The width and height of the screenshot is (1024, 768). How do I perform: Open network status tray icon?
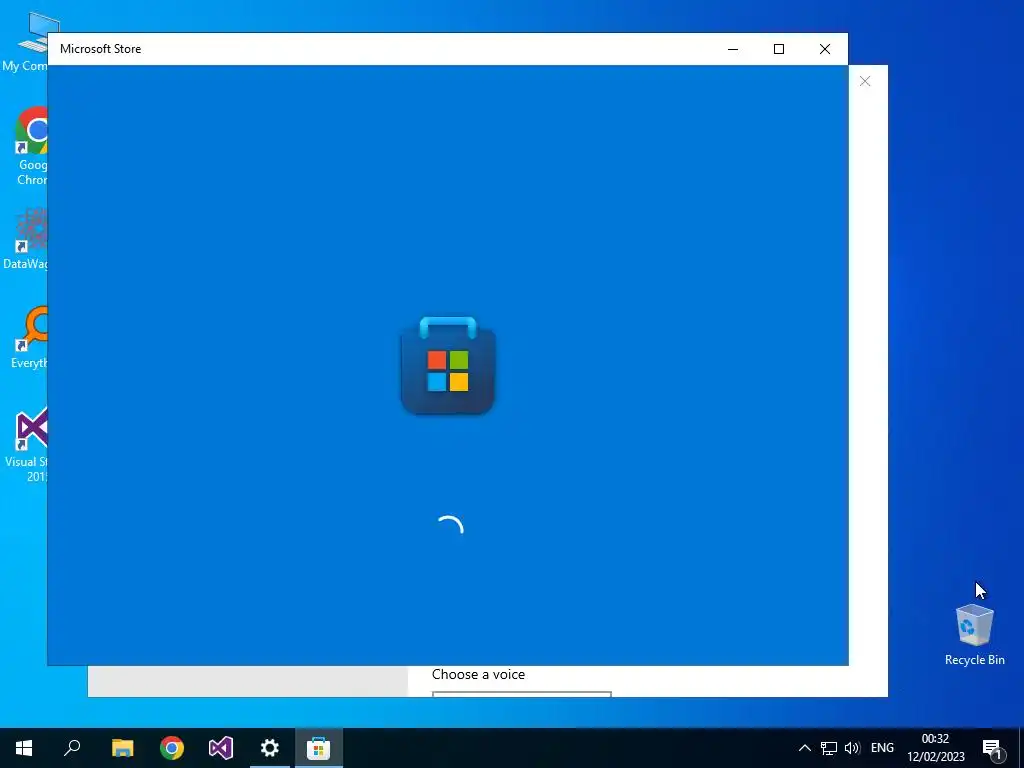coord(829,748)
